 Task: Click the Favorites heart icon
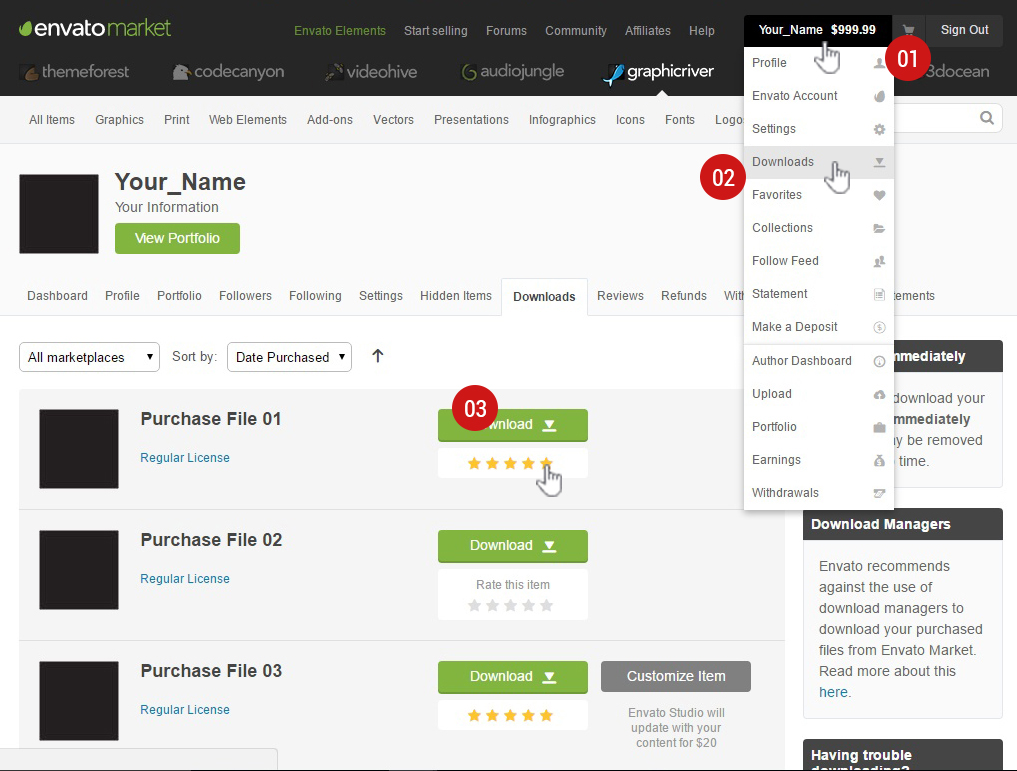pos(879,195)
